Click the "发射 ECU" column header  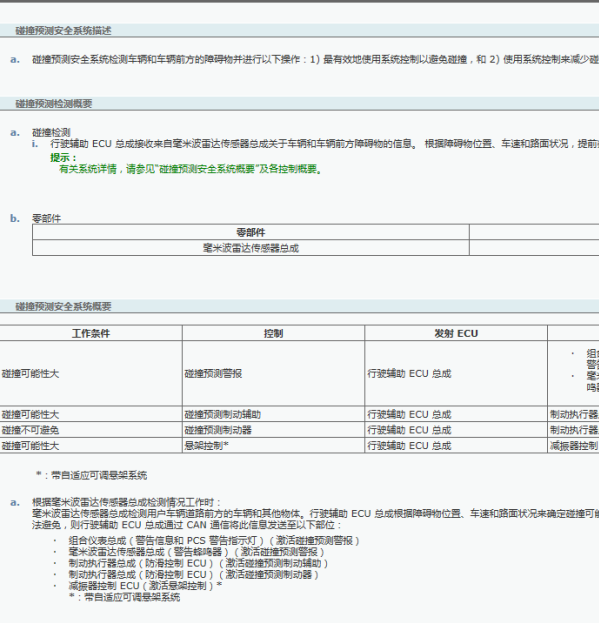tap(456, 333)
